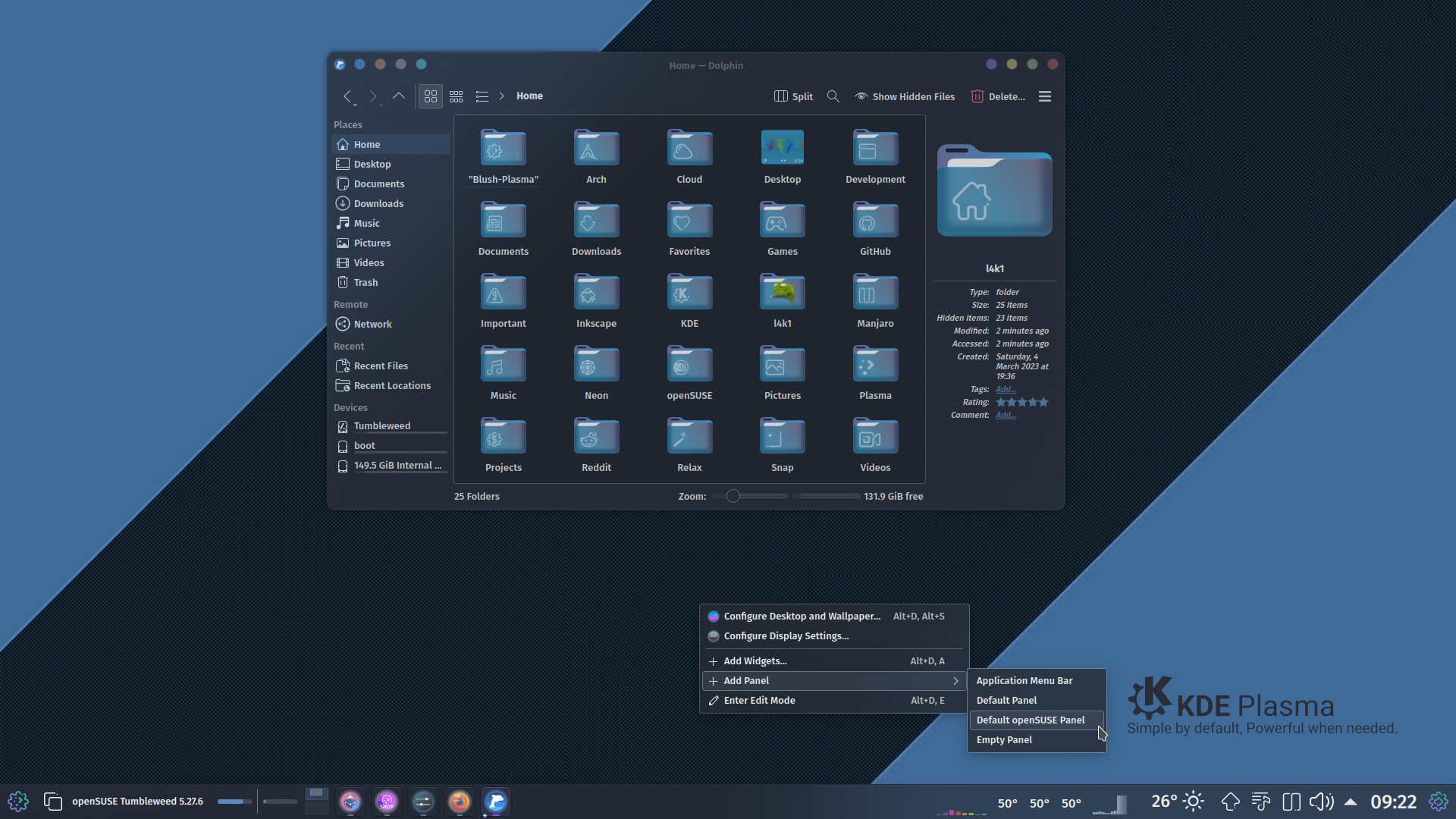This screenshot has width=1456, height=819.
Task: Go forward using Dolphin's forward arrow
Action: 372,96
